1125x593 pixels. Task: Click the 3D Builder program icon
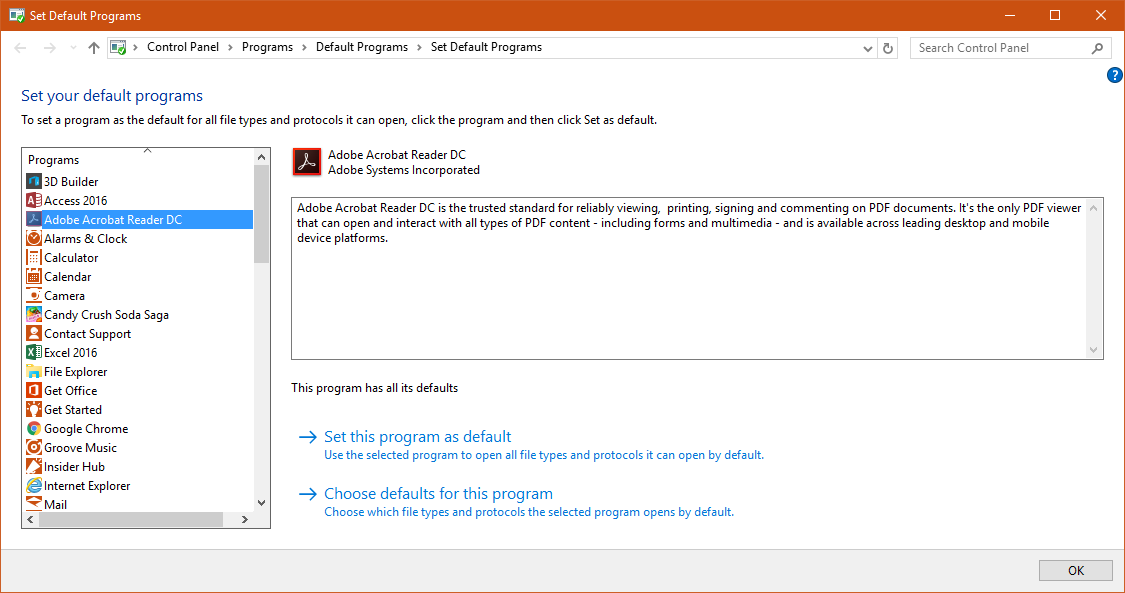[34, 181]
